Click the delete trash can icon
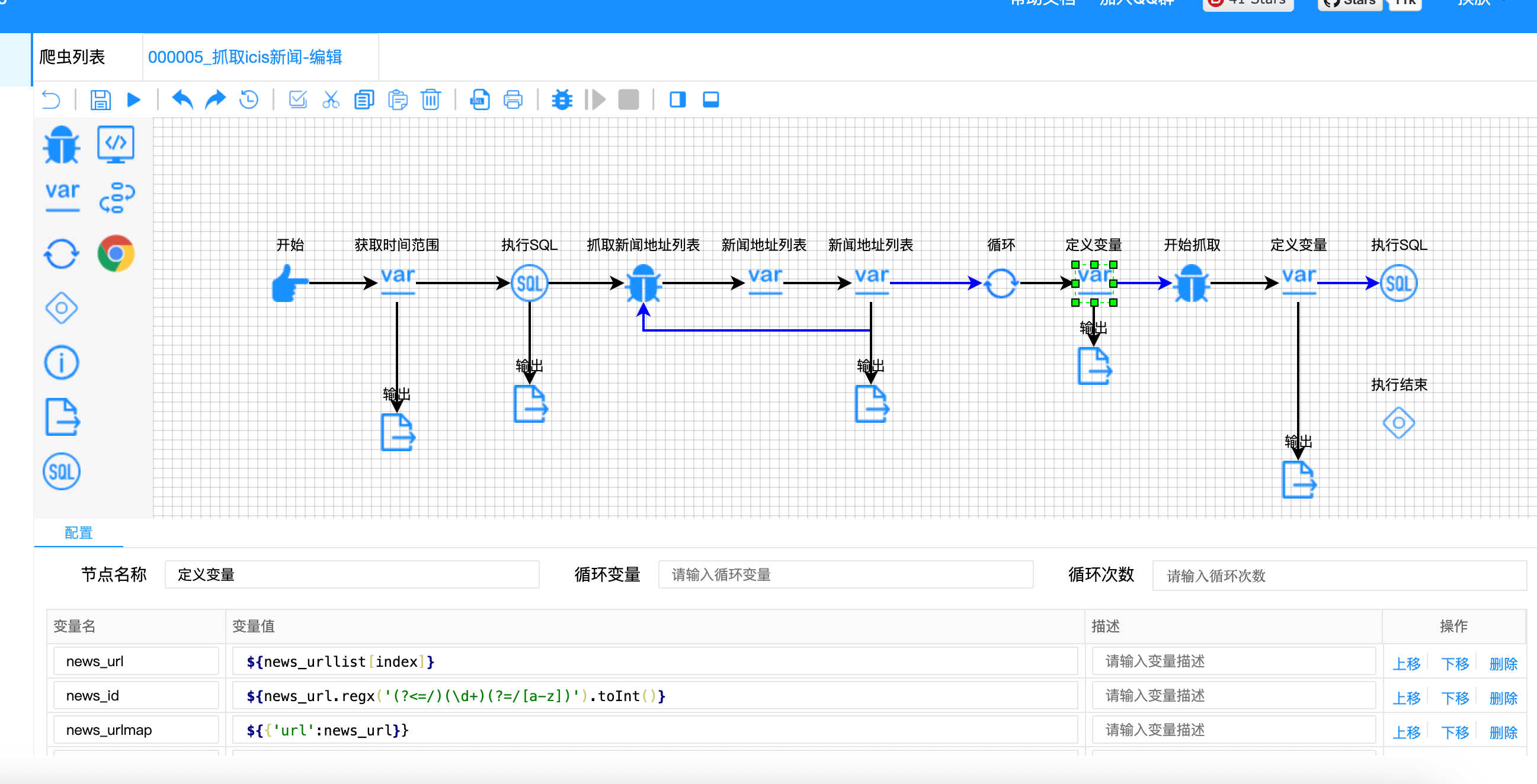Image resolution: width=1537 pixels, height=784 pixels. coord(430,99)
